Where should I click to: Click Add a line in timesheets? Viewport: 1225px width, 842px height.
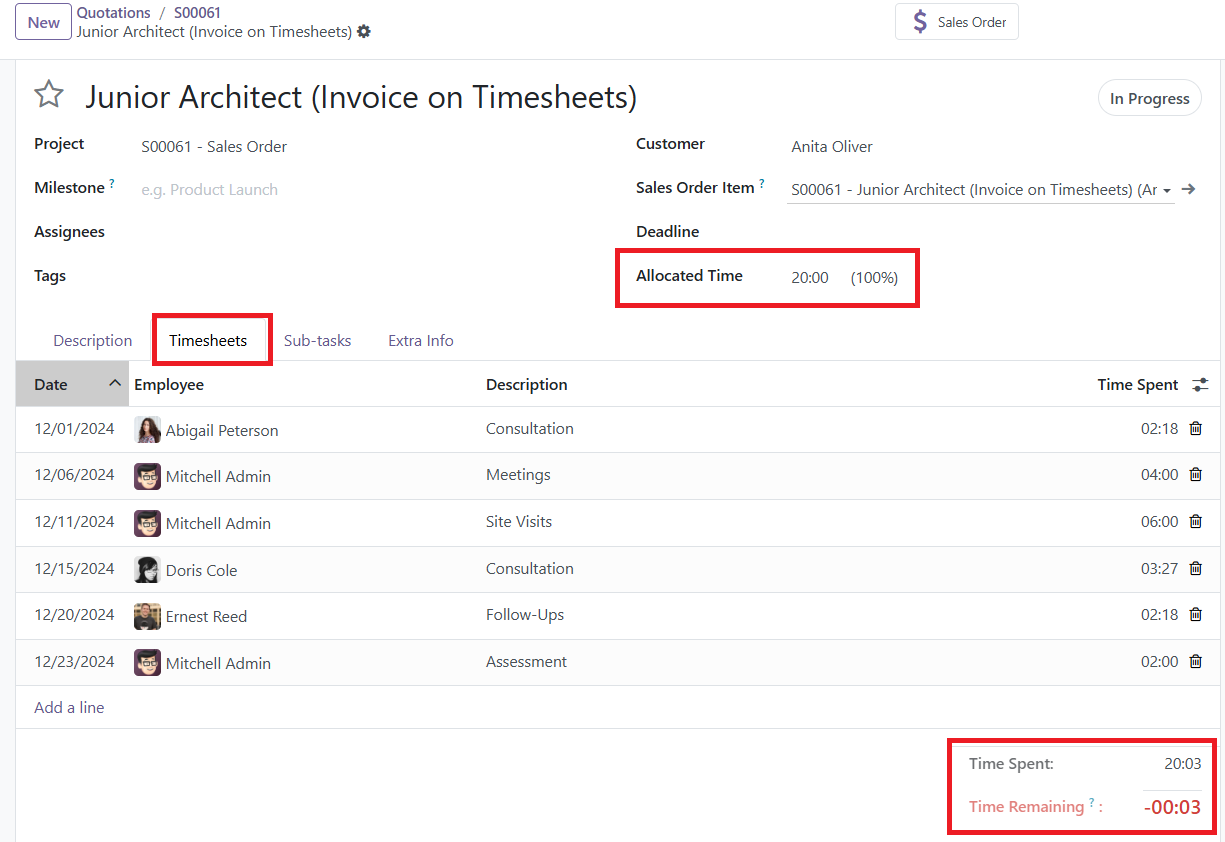coord(69,708)
